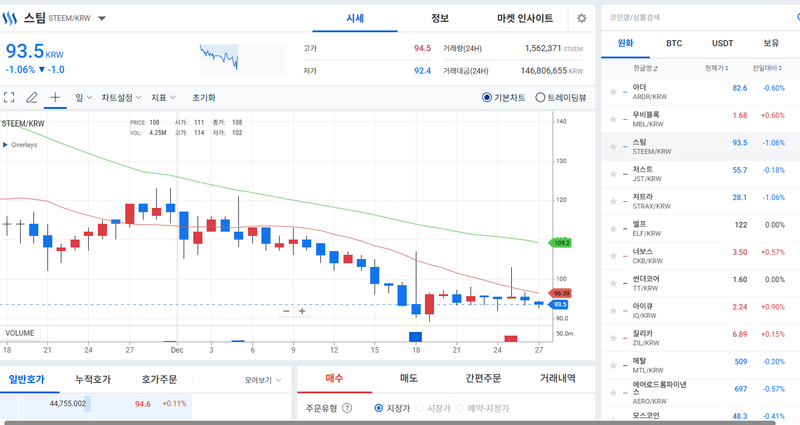
Task: Zoom in the chart with plus button
Action: tap(302, 311)
